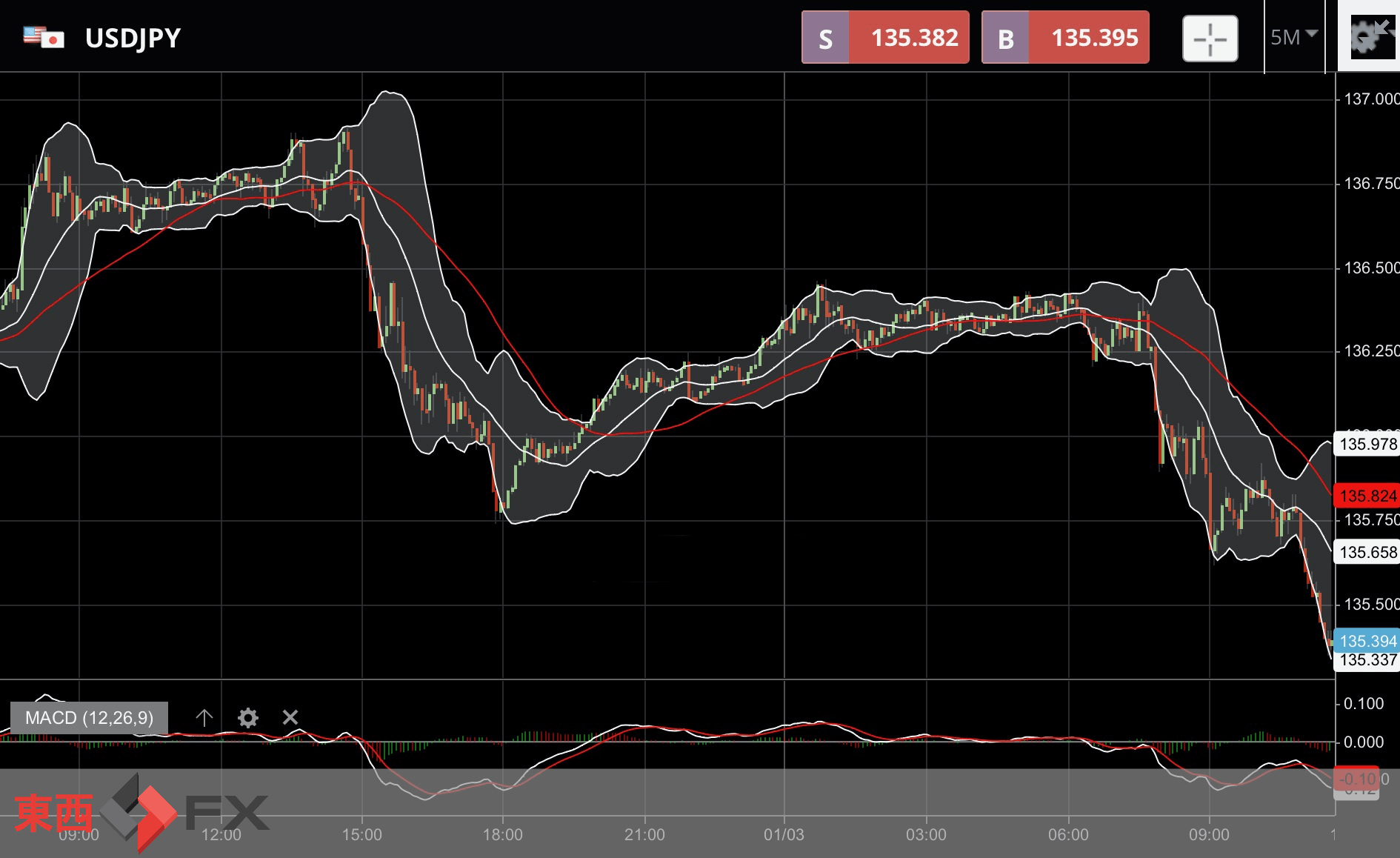Click the 135.337 lower band price tag
The height and width of the screenshot is (858, 1400).
1367,660
